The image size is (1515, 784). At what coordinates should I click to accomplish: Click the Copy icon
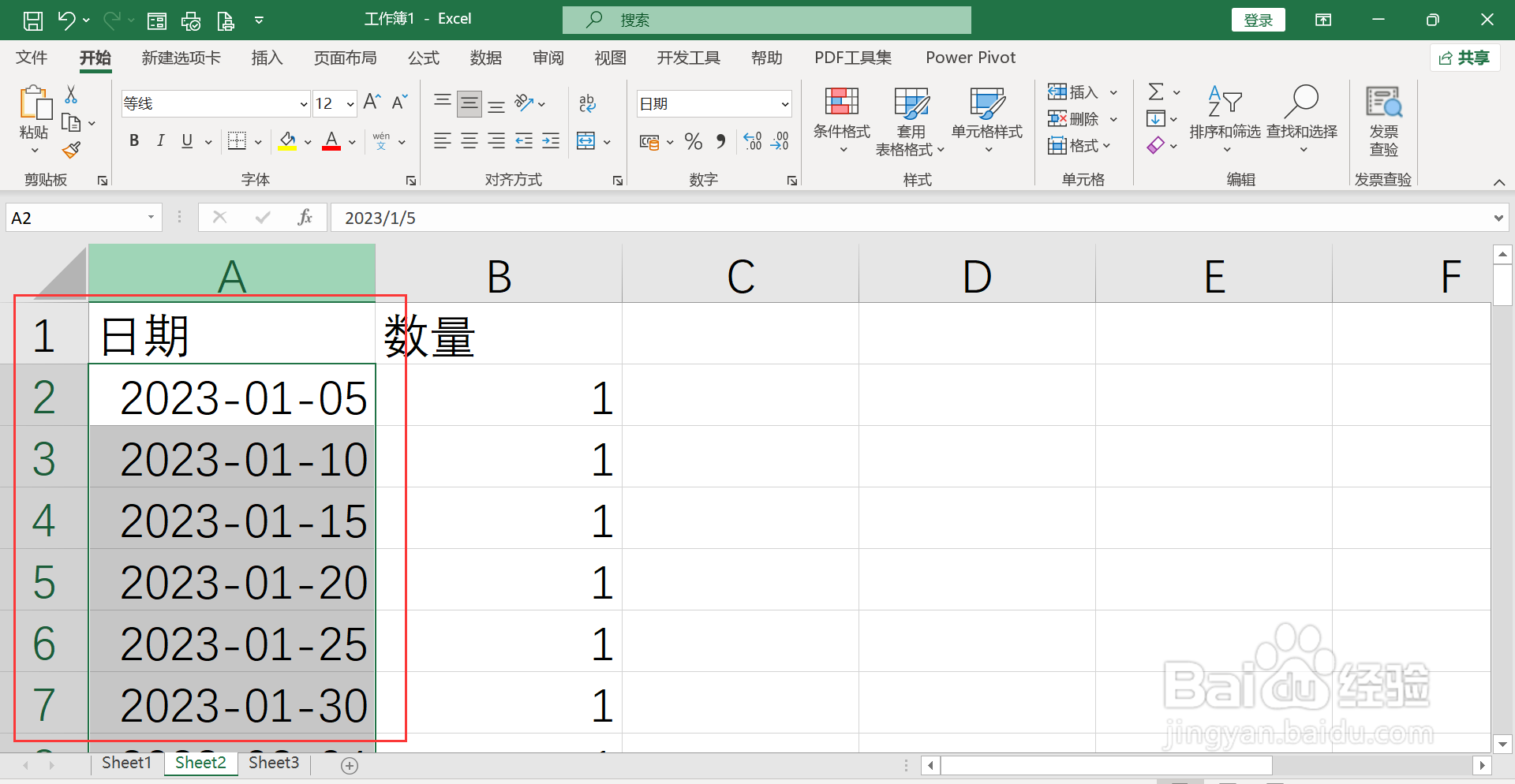71,123
